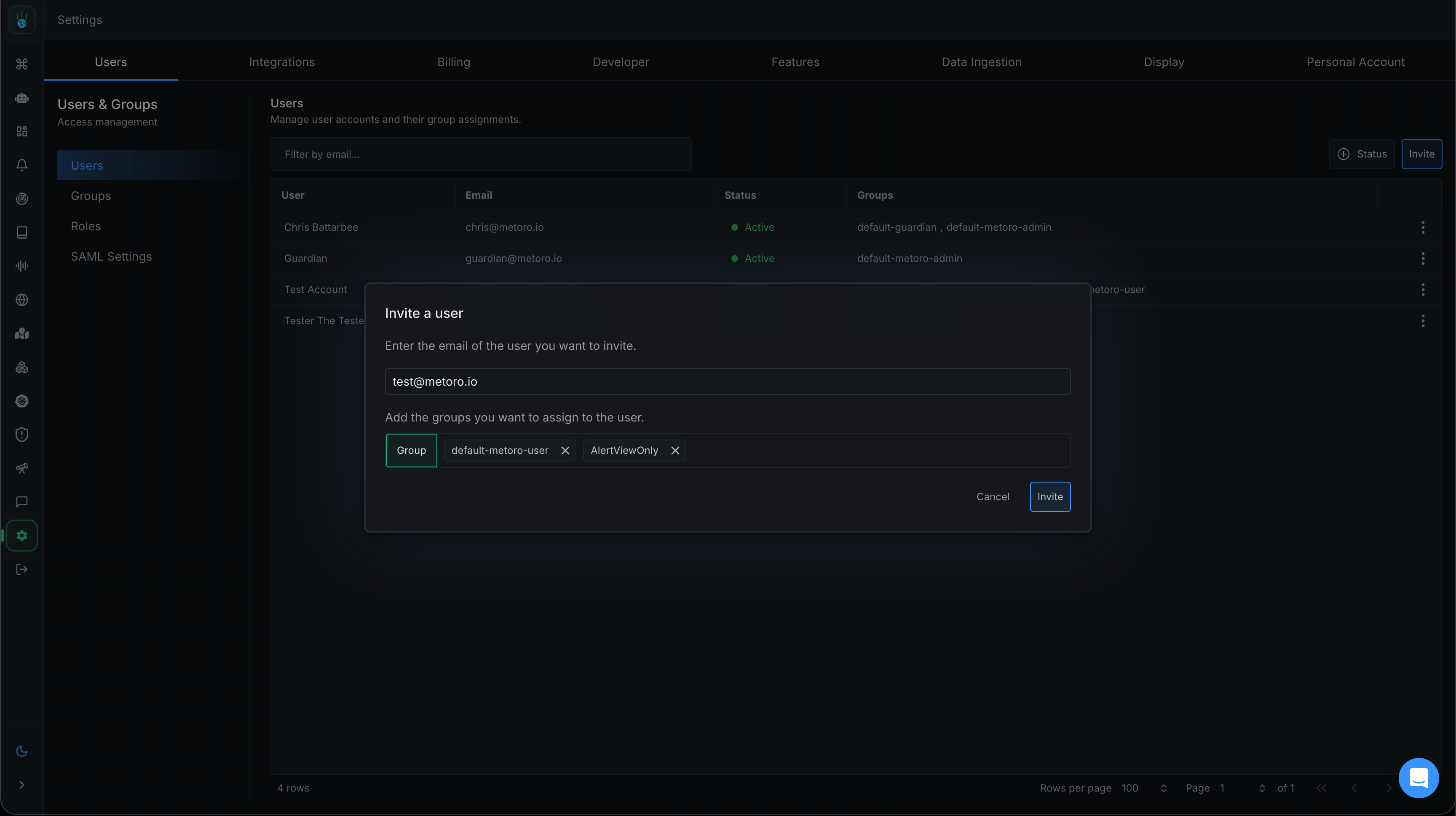Open the audio waveform traces sidebar icon
The height and width of the screenshot is (816, 1456).
[21, 266]
